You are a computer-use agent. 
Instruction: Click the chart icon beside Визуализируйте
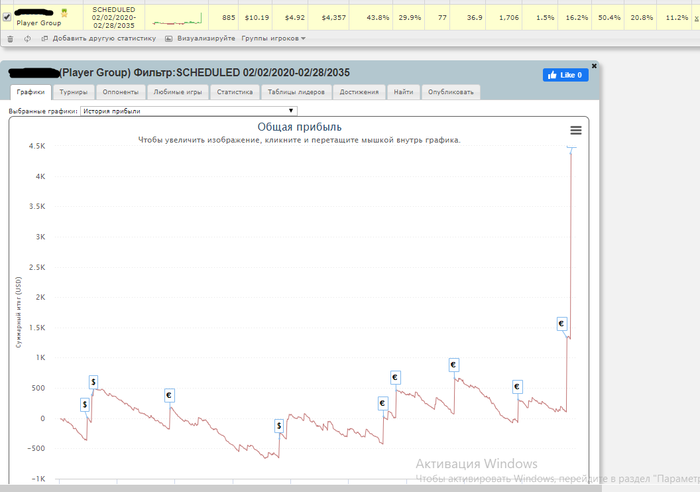pos(168,39)
